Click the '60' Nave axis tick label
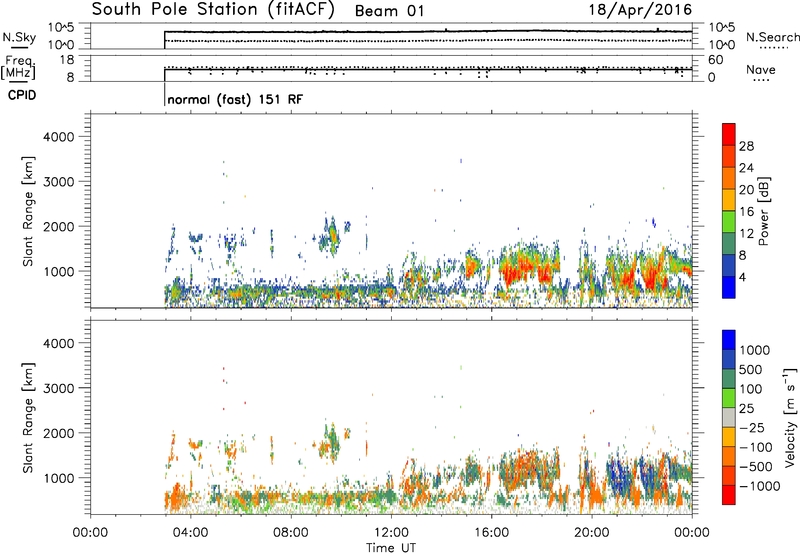Screen dimensions: 800x554 pos(715,60)
